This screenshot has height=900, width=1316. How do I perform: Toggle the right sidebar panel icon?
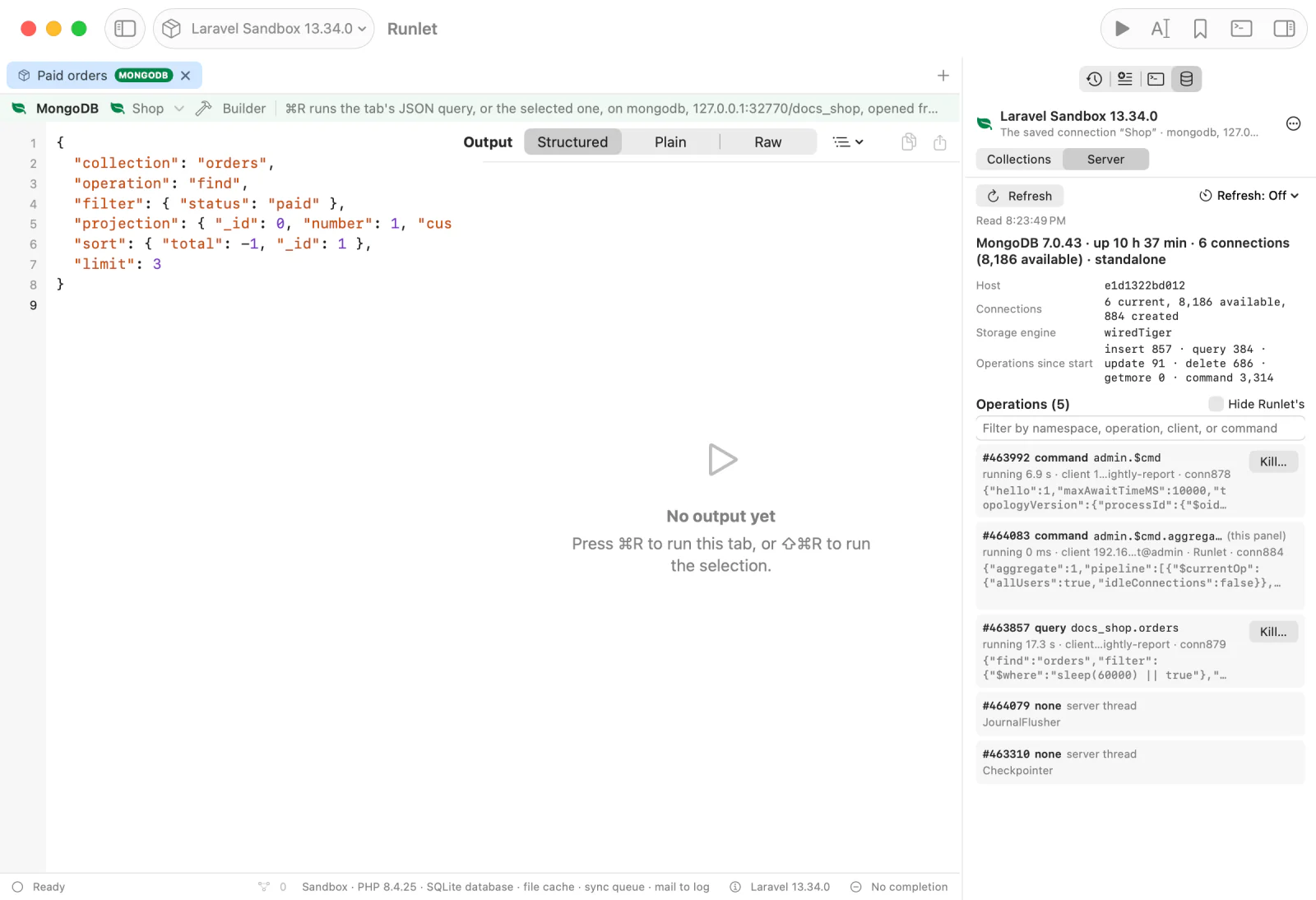pos(1284,29)
